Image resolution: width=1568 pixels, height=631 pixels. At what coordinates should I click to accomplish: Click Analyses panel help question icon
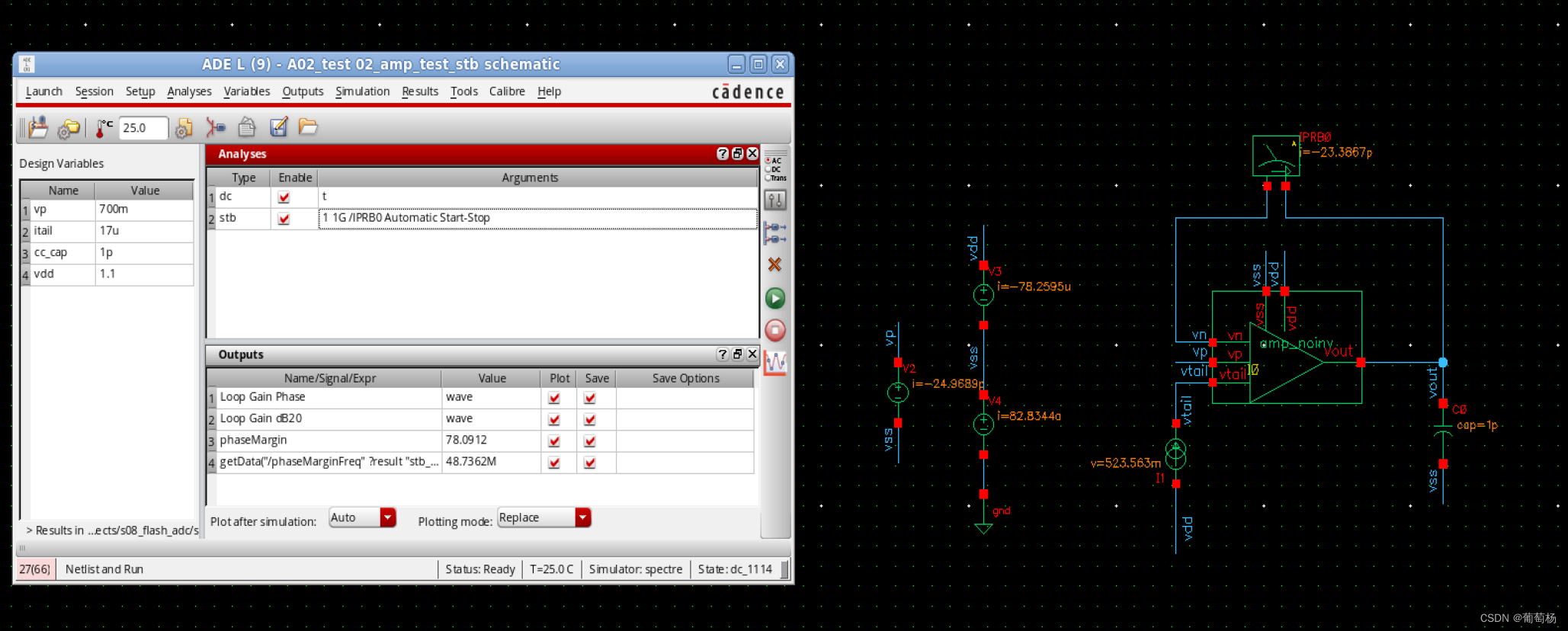[x=722, y=153]
